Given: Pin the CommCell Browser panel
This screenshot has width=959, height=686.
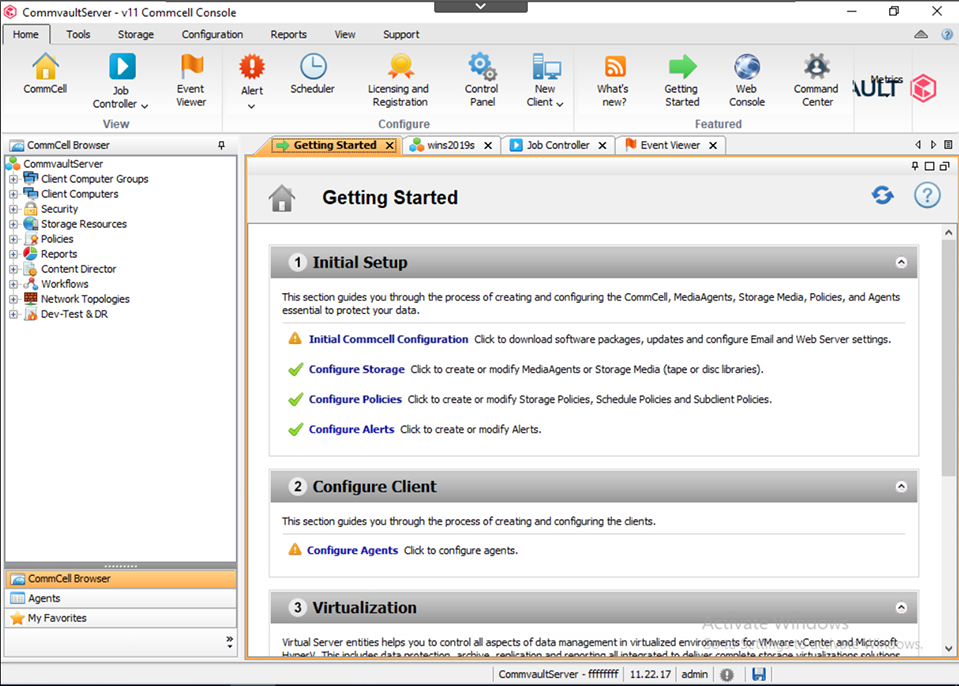Looking at the screenshot, I should click(221, 146).
